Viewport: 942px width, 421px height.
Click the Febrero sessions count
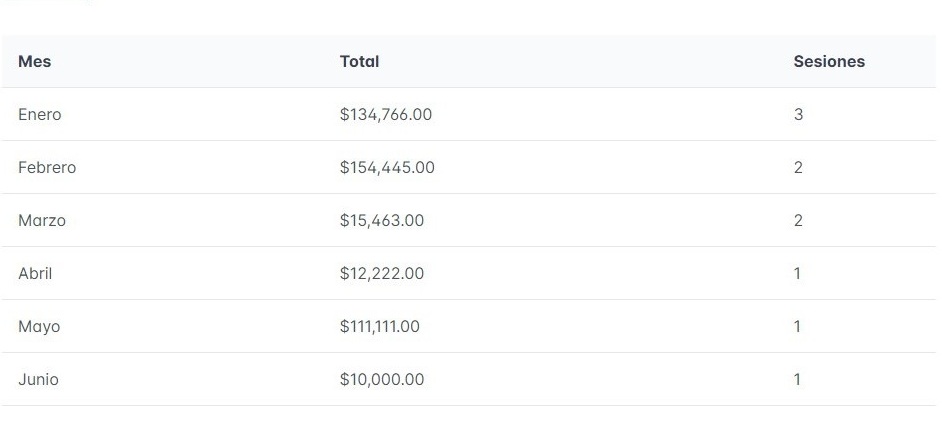tap(798, 168)
